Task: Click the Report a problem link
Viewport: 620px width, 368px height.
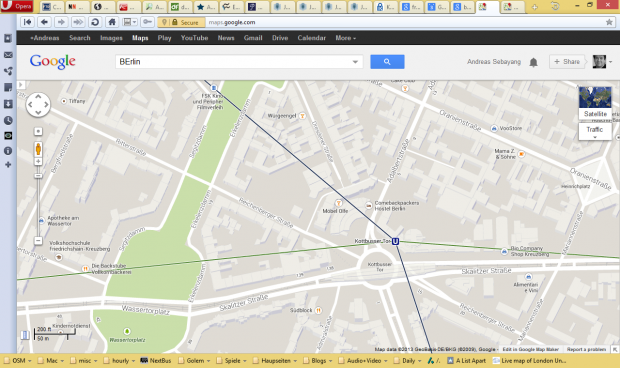Action: [x=586, y=349]
